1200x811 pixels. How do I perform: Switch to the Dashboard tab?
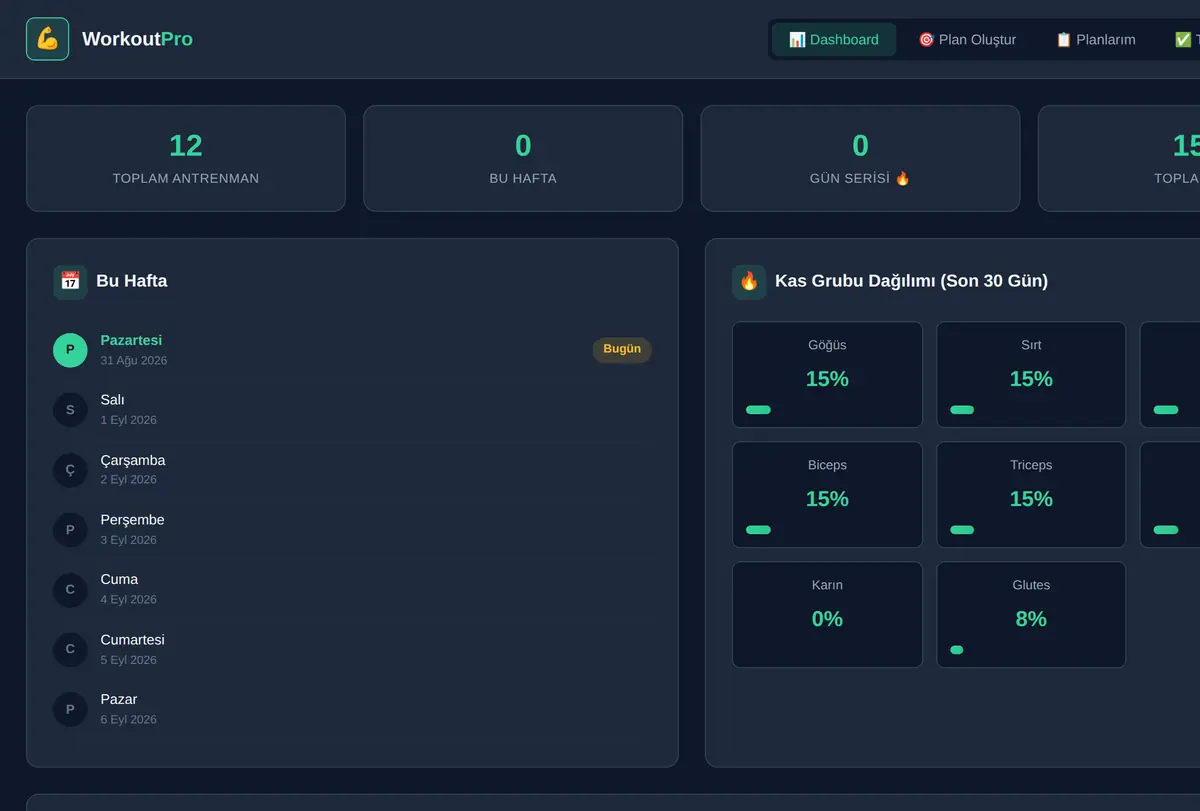834,39
